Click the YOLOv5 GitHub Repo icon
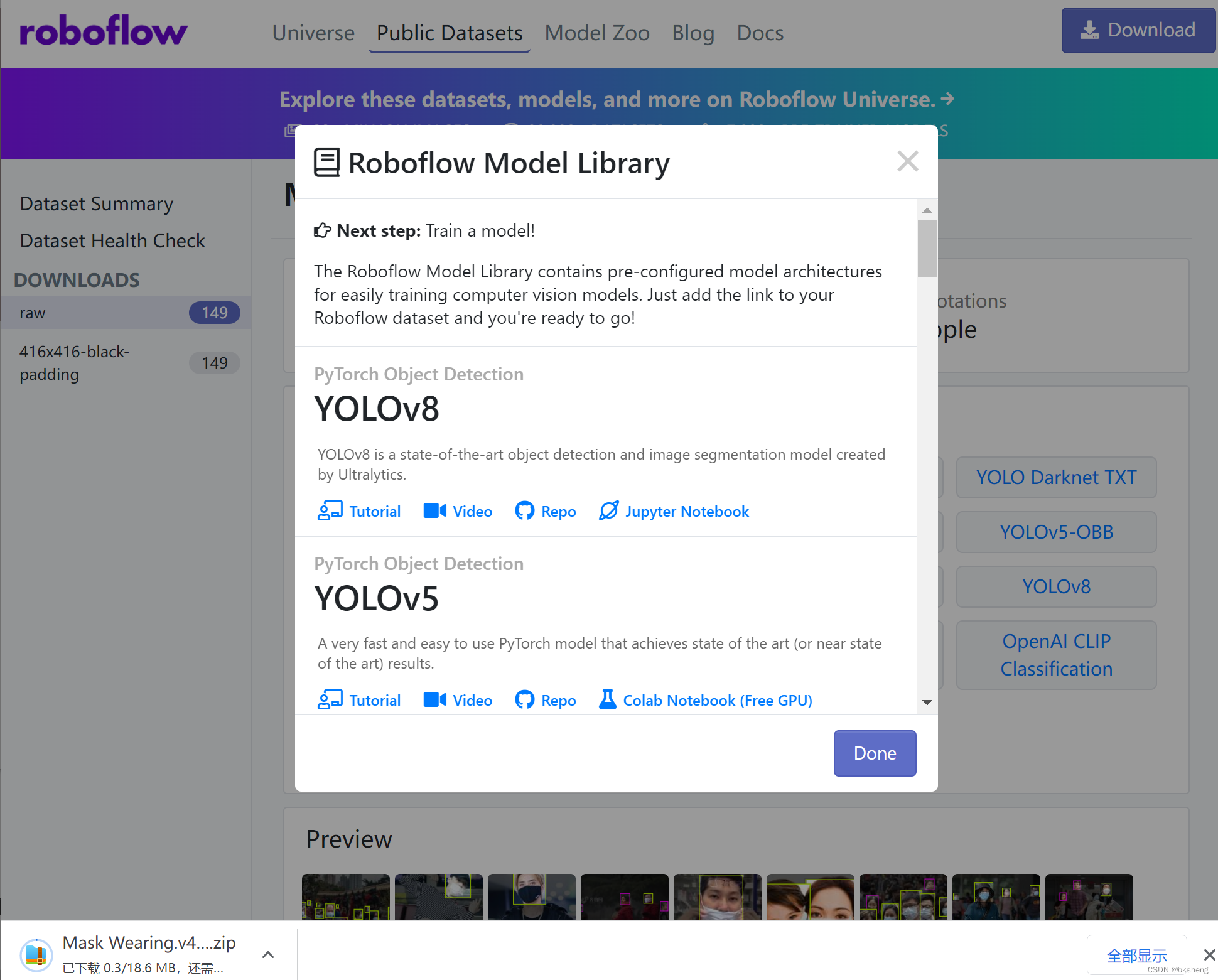The height and width of the screenshot is (980, 1218). [x=524, y=700]
